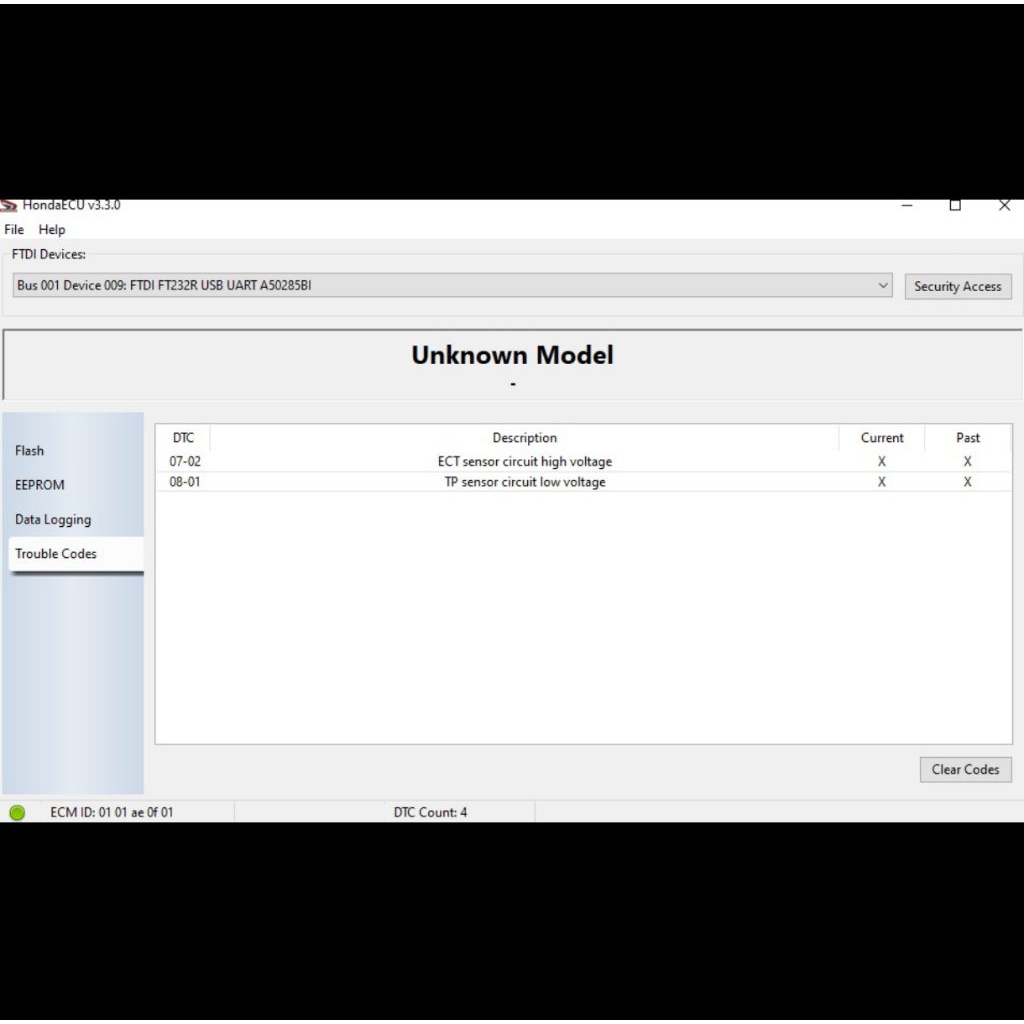Viewport: 1024px width, 1024px height.
Task: Maximize the HondaECU window
Action: point(955,205)
